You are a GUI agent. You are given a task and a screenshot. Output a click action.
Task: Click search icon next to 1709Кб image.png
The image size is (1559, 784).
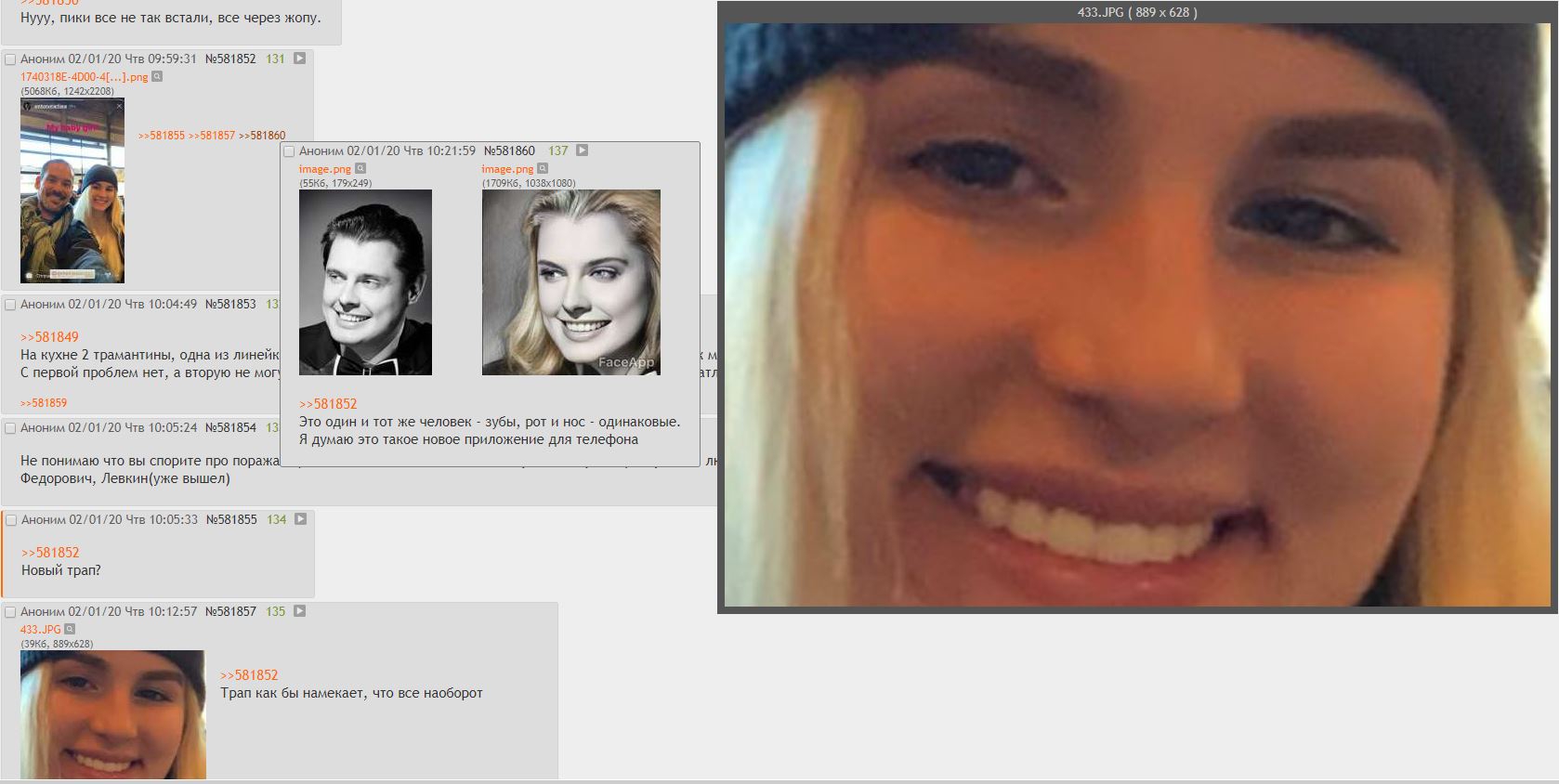tap(543, 169)
